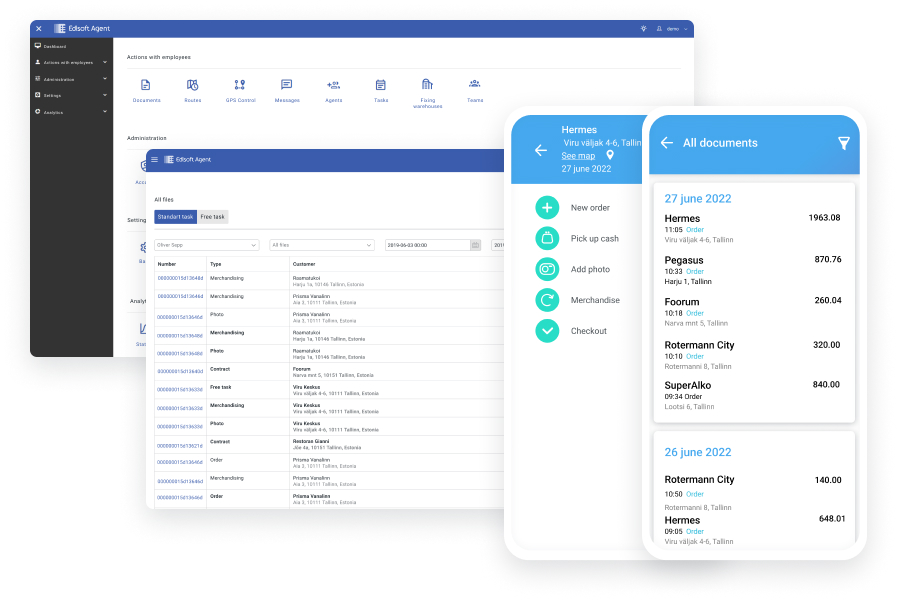Expand Actions with employees in the sidebar
The height and width of the screenshot is (601, 897).
click(71, 62)
